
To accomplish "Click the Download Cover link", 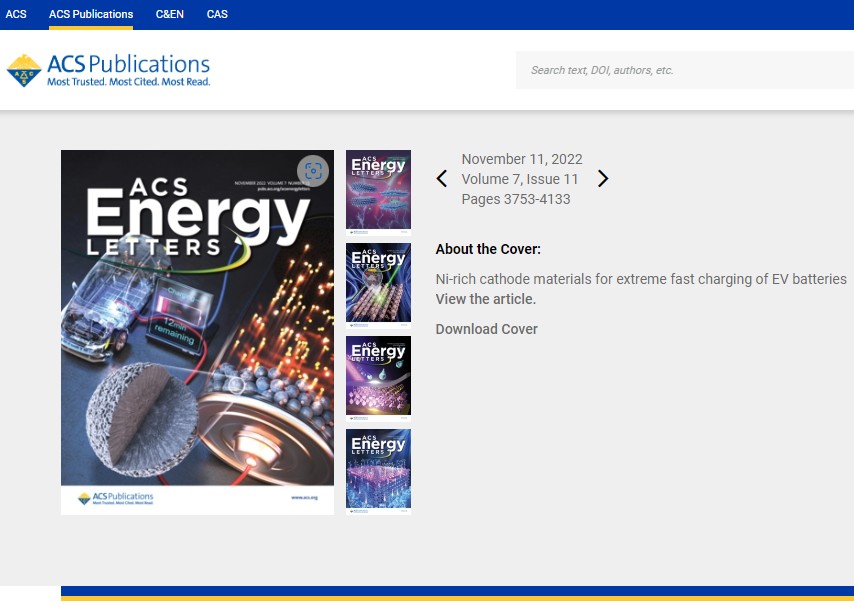I will pos(486,329).
